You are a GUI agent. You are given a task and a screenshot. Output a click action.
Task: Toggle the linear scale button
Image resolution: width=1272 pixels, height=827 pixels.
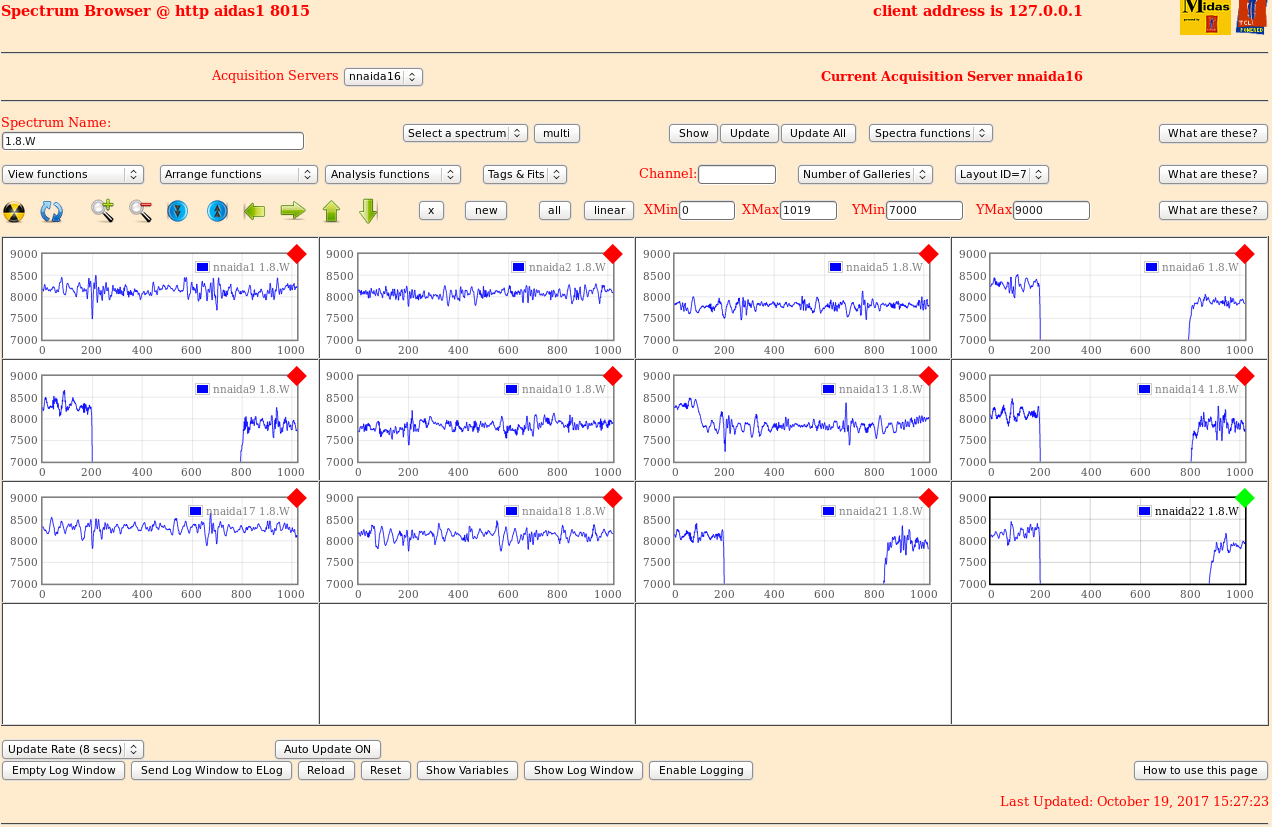[x=608, y=210]
